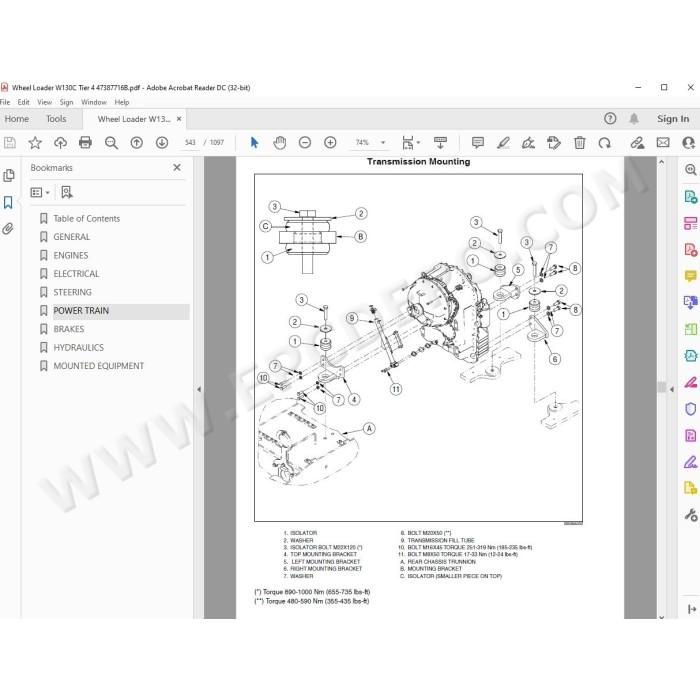This screenshot has height=700, width=700.
Task: Open the stamp tool
Action: 554,143
